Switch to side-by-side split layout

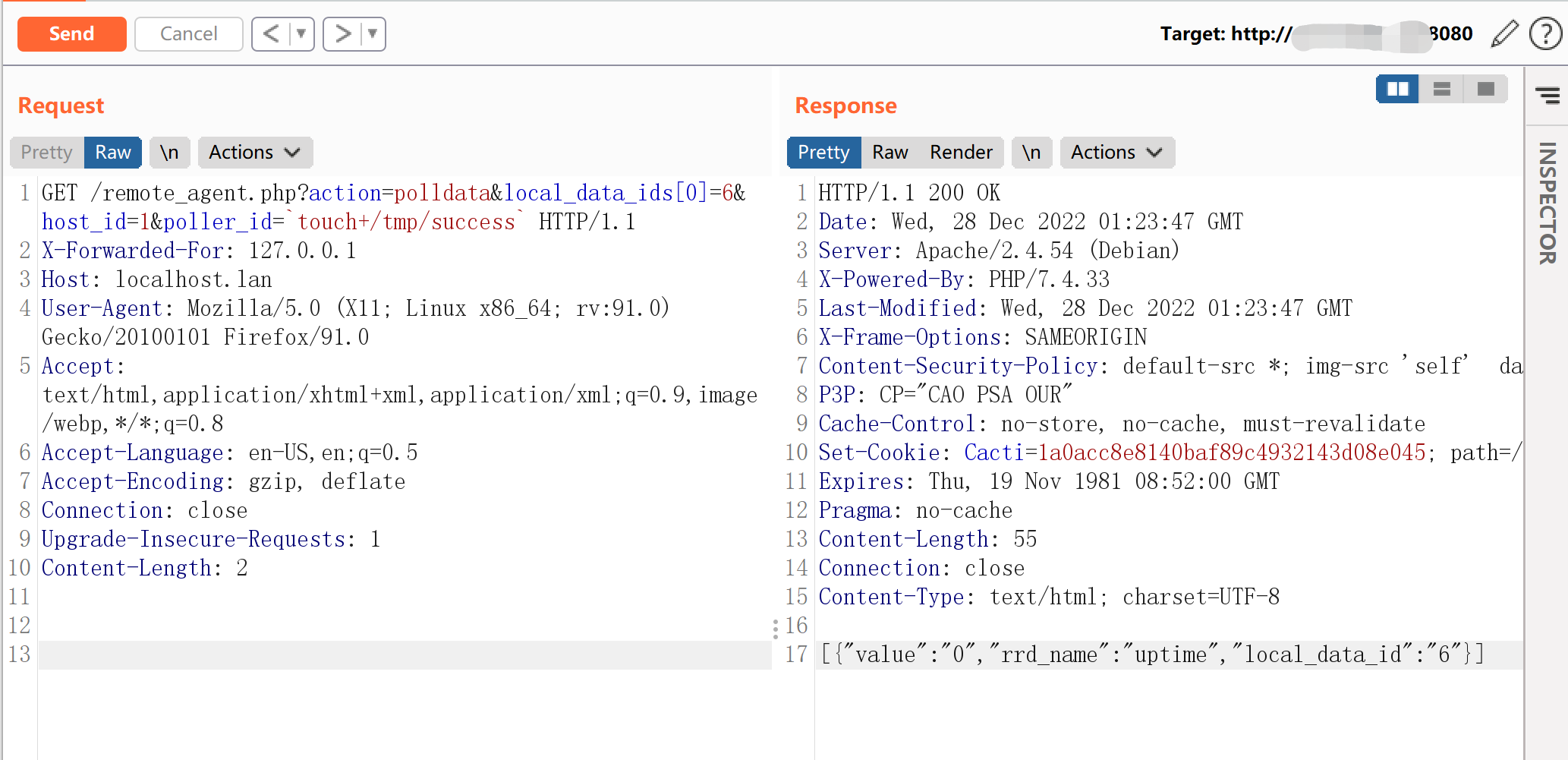[x=1397, y=90]
